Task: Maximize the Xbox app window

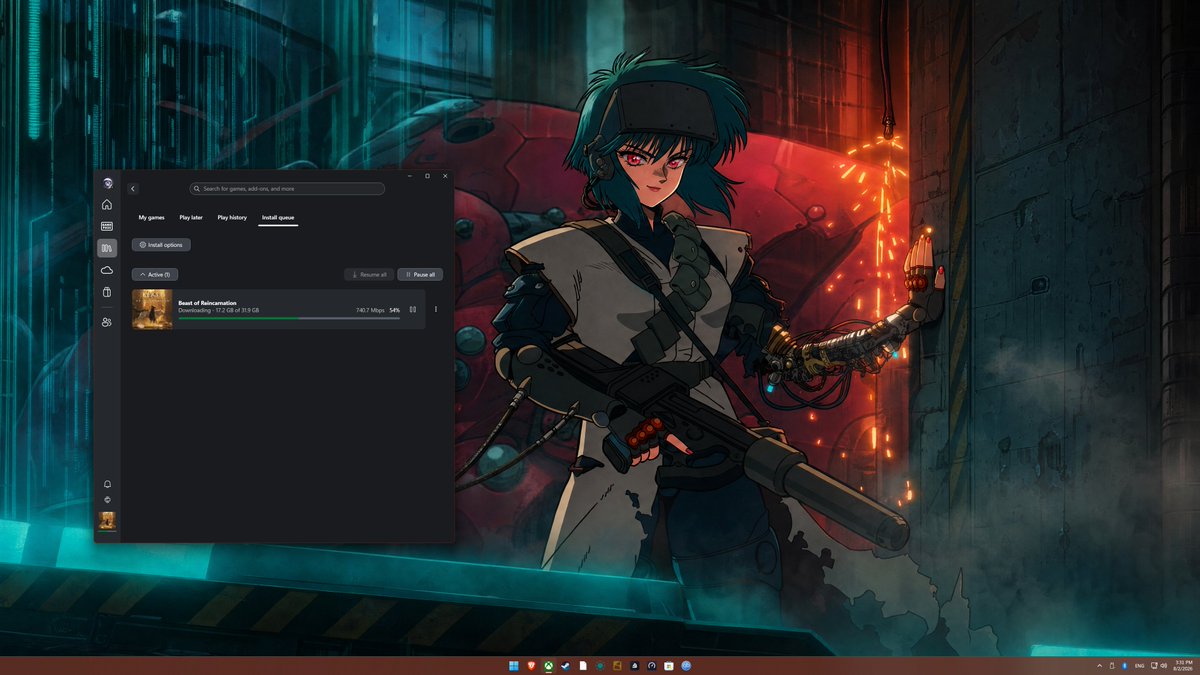Action: click(428, 176)
